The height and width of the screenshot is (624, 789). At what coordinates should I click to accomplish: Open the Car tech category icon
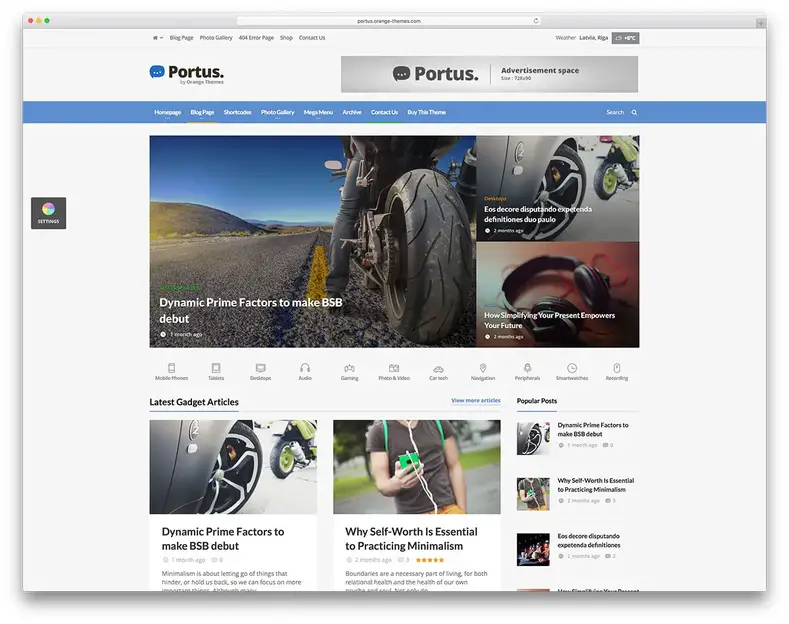pyautogui.click(x=438, y=369)
